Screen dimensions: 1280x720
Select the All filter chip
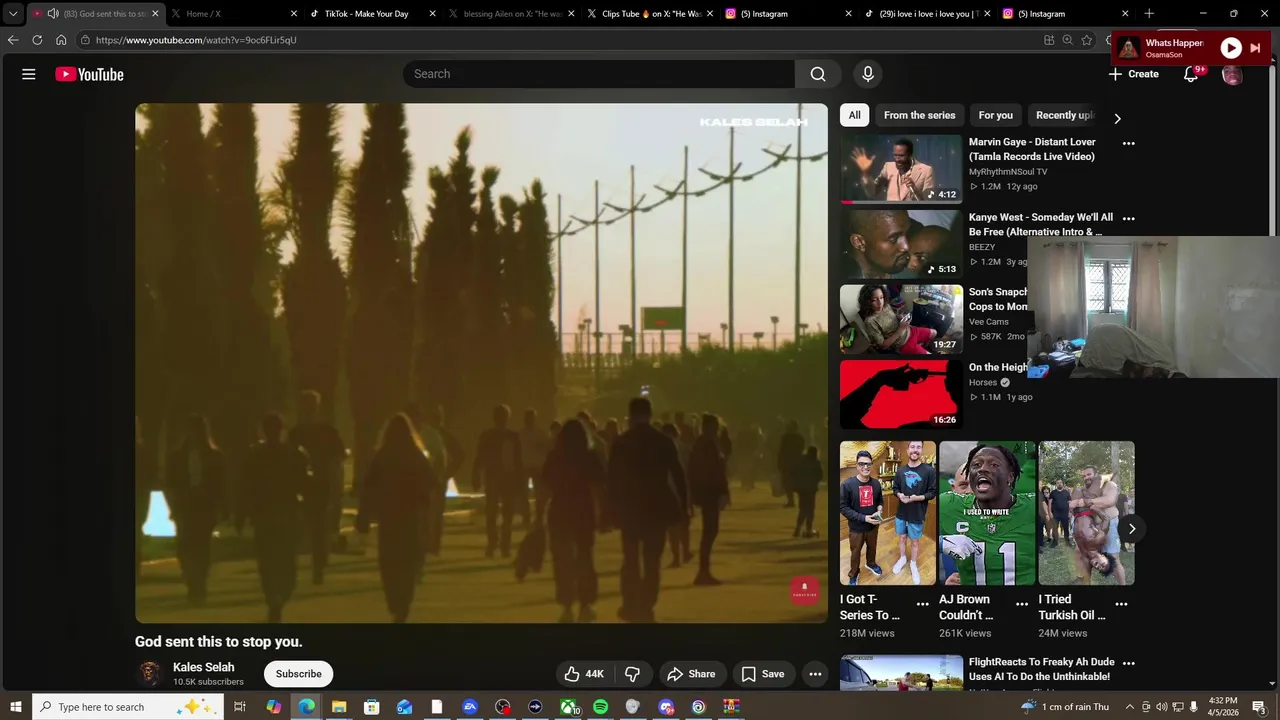tap(854, 115)
